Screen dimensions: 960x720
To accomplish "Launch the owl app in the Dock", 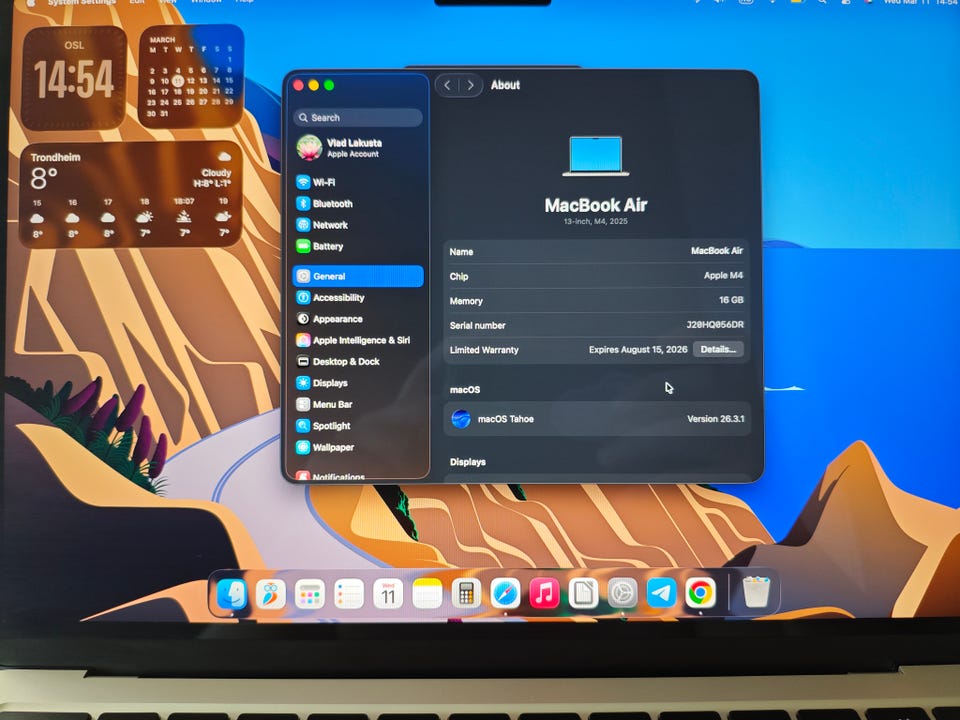I will click(271, 593).
